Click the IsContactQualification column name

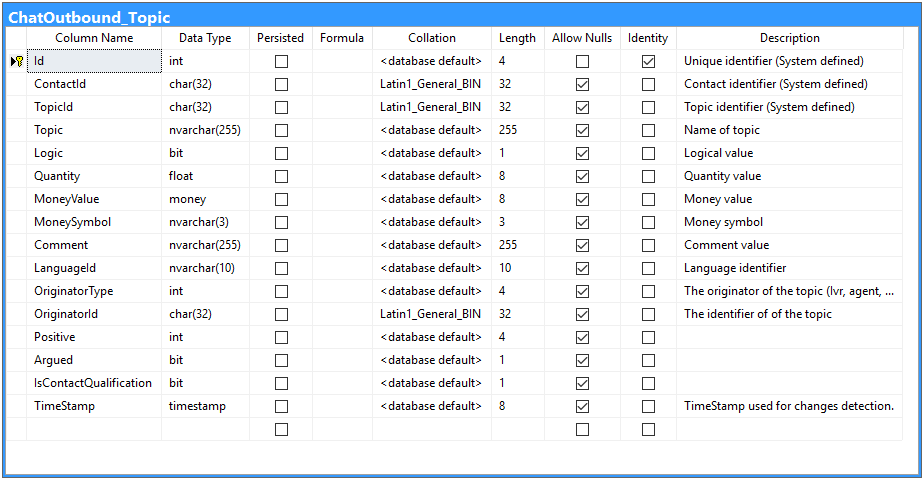(x=94, y=382)
